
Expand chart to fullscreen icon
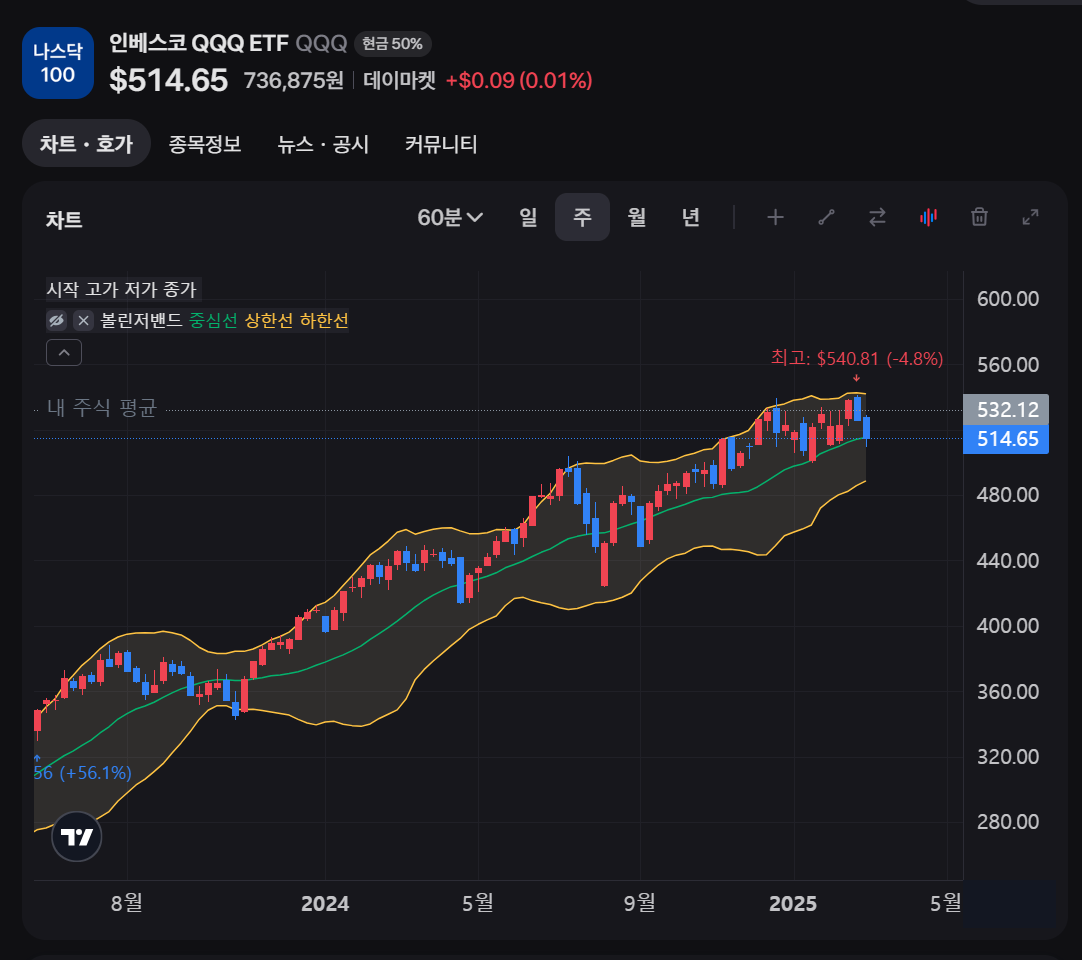click(x=1030, y=217)
